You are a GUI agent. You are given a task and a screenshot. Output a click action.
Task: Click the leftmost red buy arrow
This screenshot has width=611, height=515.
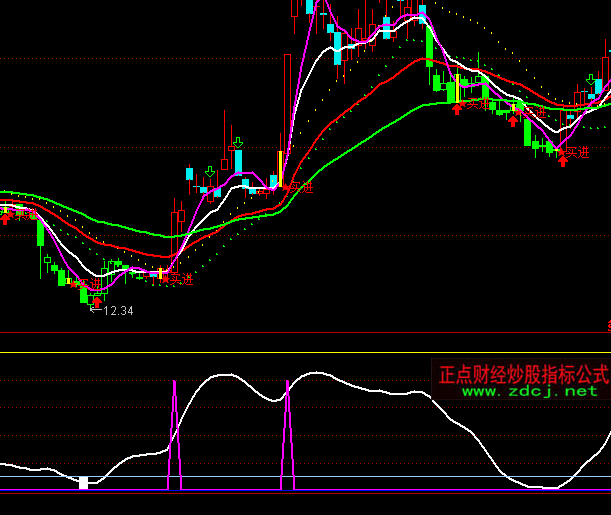6,216
